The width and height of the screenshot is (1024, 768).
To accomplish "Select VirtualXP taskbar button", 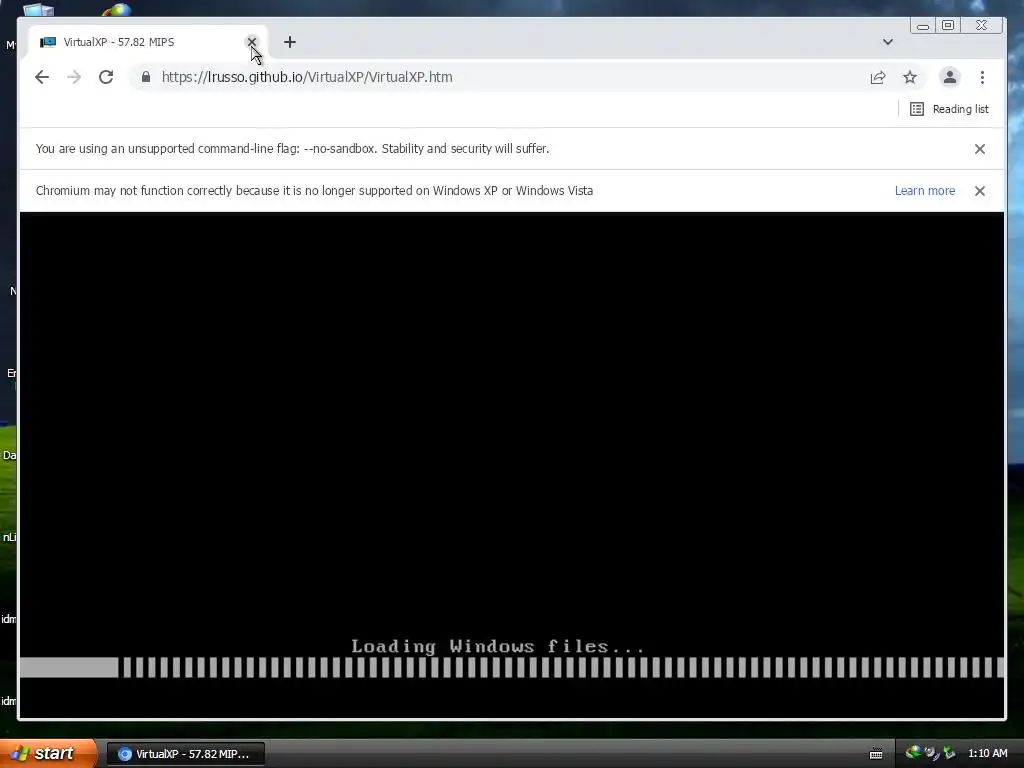I will (185, 754).
